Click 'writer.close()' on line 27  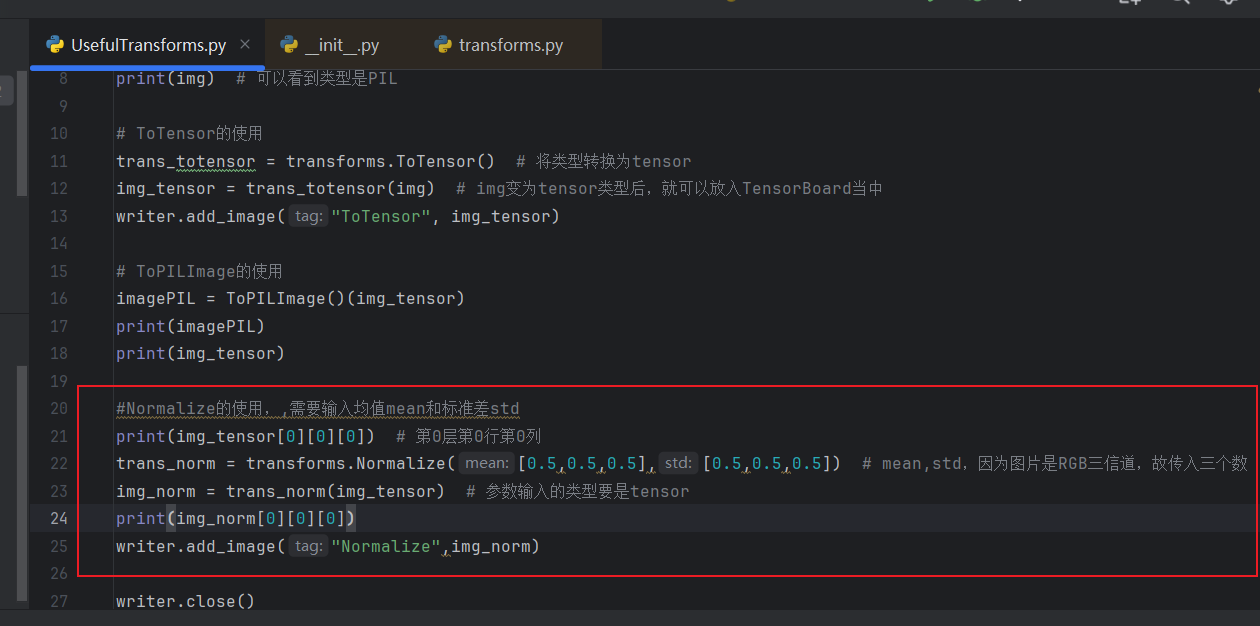click(x=185, y=601)
